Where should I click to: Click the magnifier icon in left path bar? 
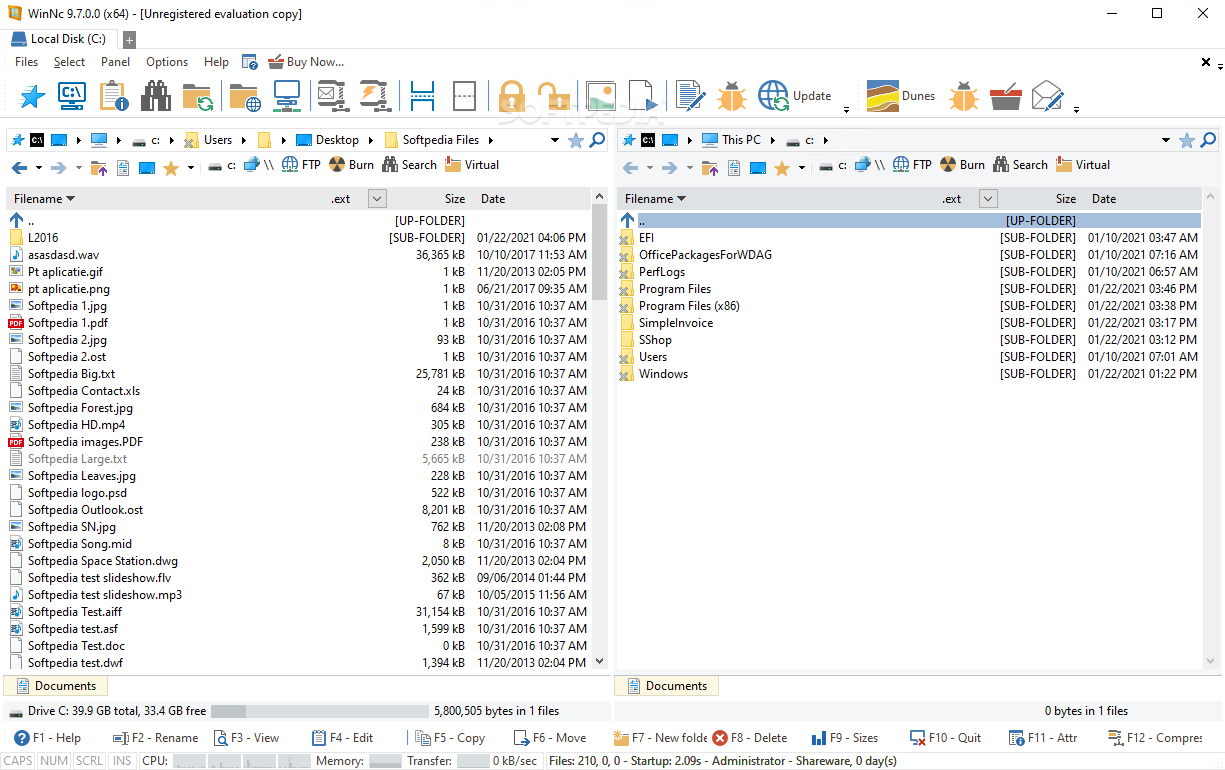pos(597,140)
